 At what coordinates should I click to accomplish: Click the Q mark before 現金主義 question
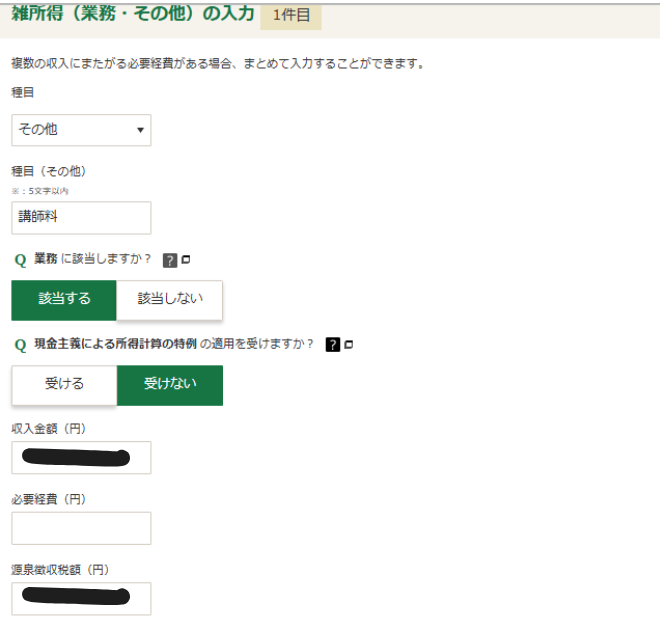click(x=20, y=345)
